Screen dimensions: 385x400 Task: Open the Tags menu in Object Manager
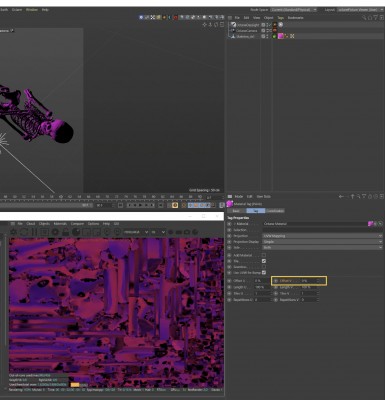tap(281, 18)
